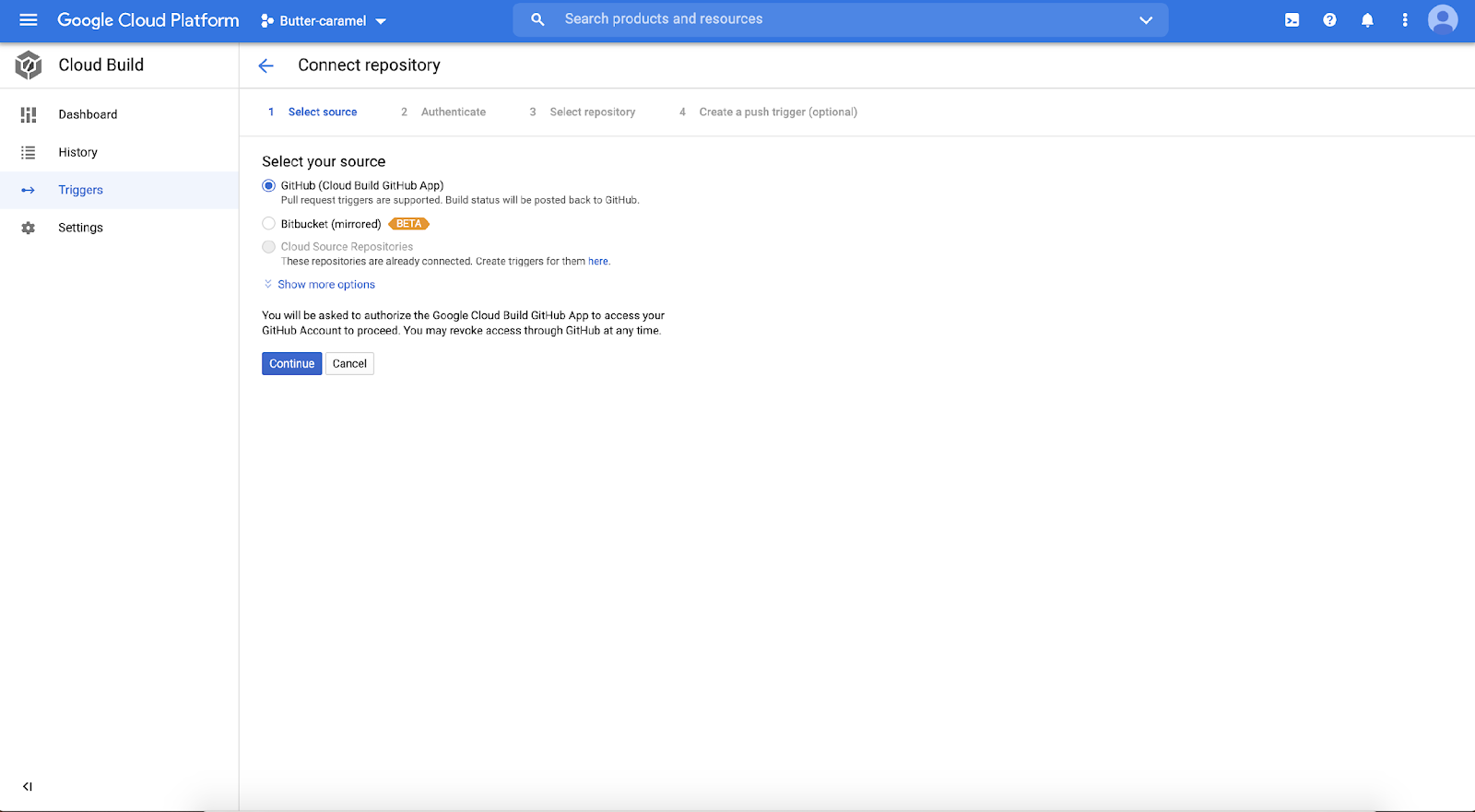The height and width of the screenshot is (812, 1475).
Task: Click the back arrow beside Connect repository
Action: pyautogui.click(x=266, y=65)
